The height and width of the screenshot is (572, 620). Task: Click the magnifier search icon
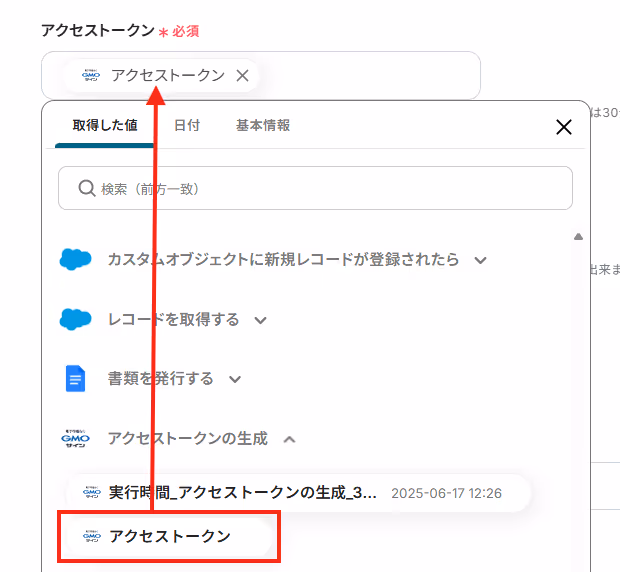tap(87, 188)
